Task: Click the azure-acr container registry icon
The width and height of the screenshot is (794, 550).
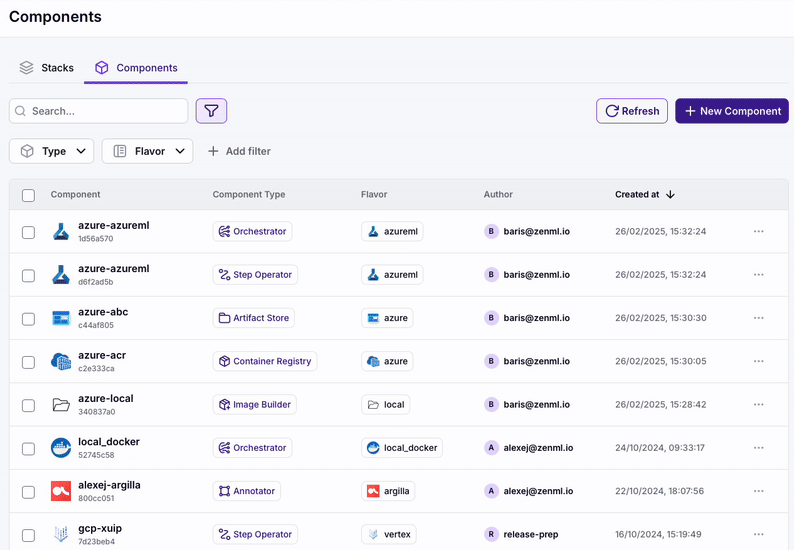Action: coord(61,361)
